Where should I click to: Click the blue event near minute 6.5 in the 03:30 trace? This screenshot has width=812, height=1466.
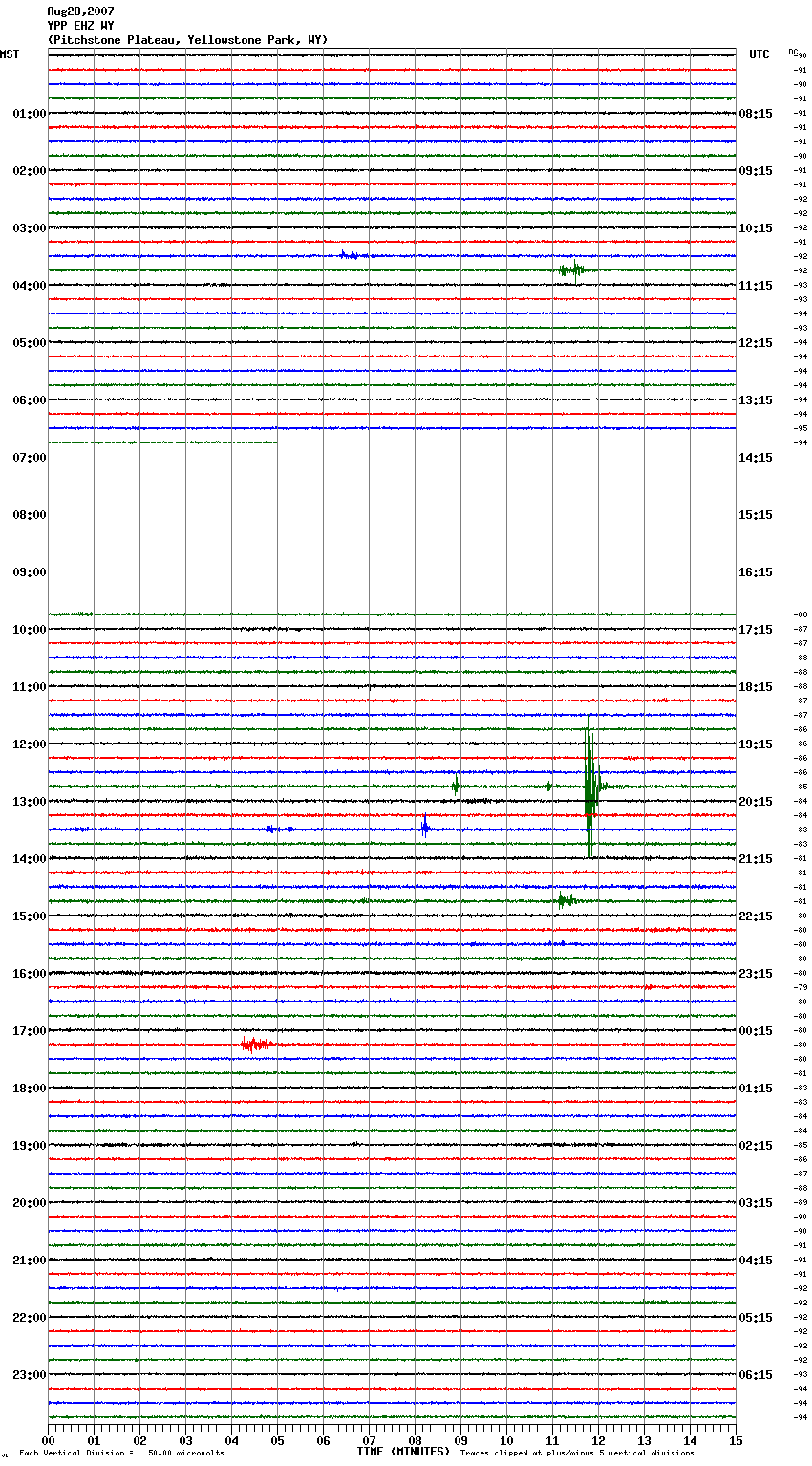click(x=350, y=255)
